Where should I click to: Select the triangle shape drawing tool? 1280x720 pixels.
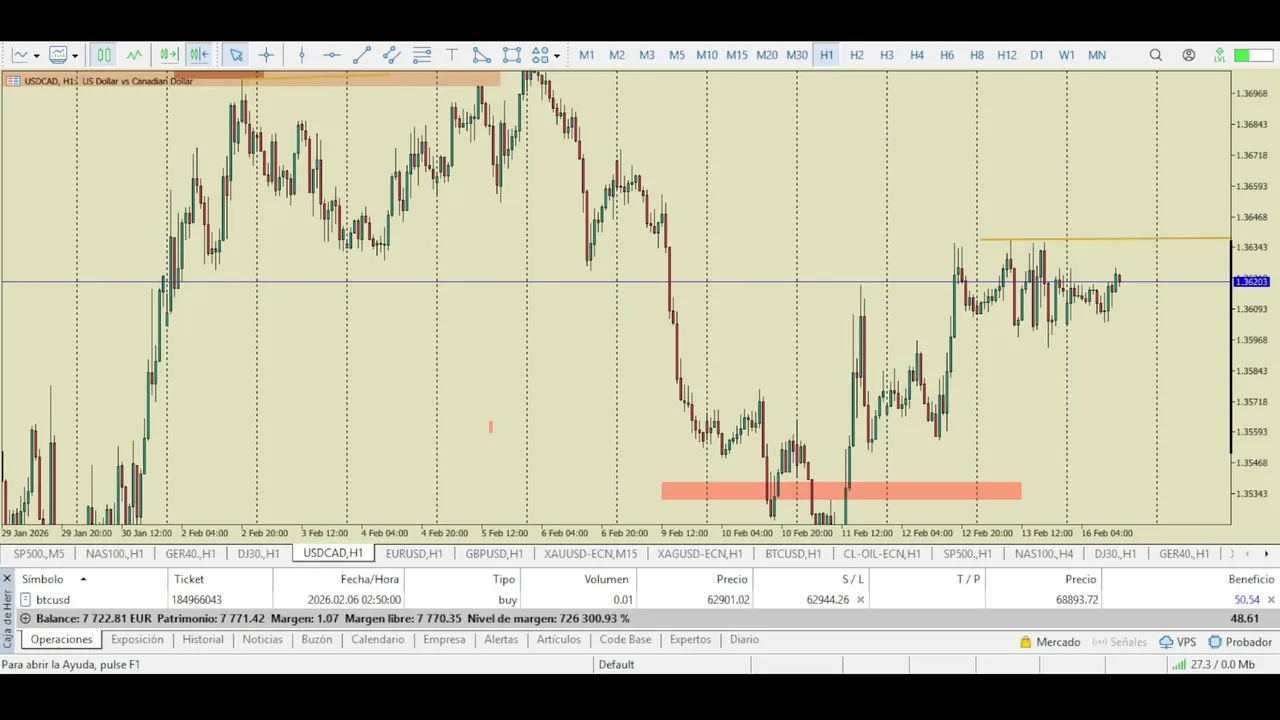click(481, 55)
